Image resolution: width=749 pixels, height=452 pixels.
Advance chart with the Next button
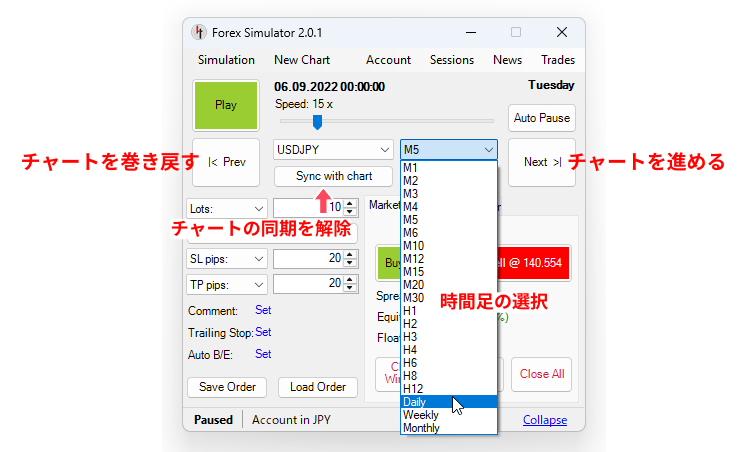[542, 162]
